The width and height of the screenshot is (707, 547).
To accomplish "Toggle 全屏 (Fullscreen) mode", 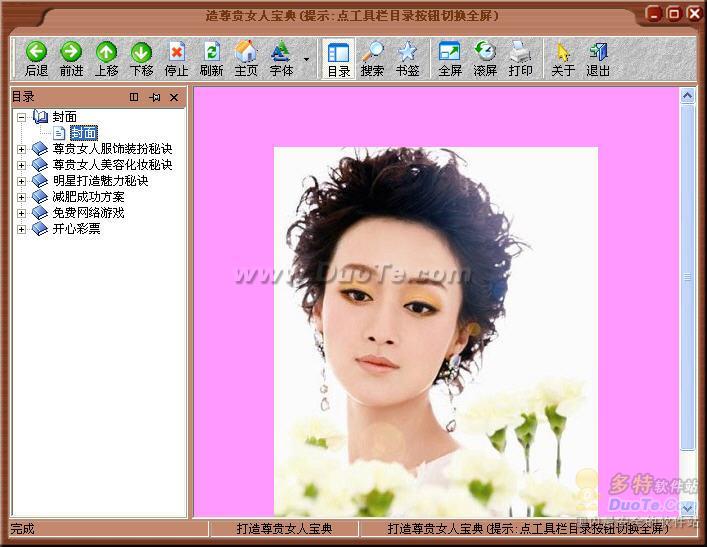I will 450,59.
